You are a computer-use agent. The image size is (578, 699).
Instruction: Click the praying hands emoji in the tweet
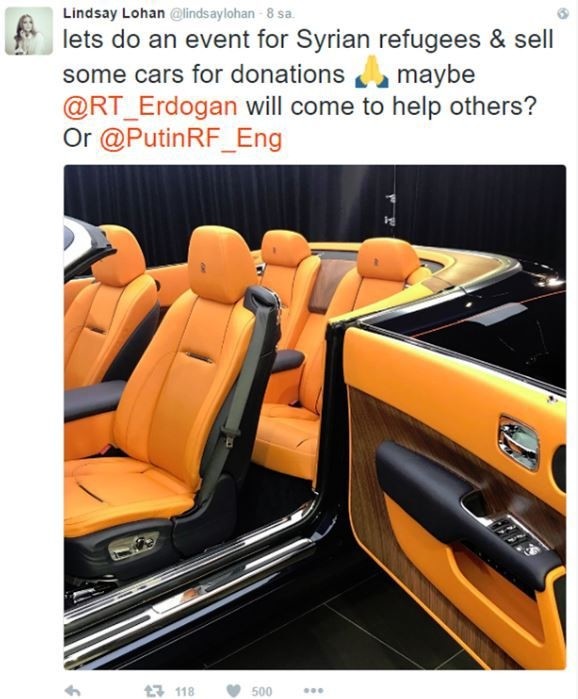[371, 74]
